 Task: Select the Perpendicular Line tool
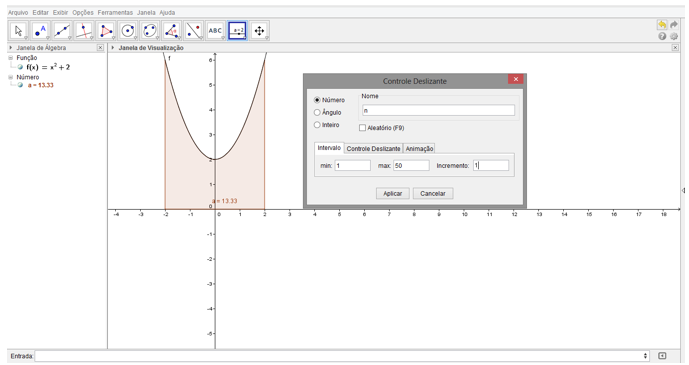84,31
